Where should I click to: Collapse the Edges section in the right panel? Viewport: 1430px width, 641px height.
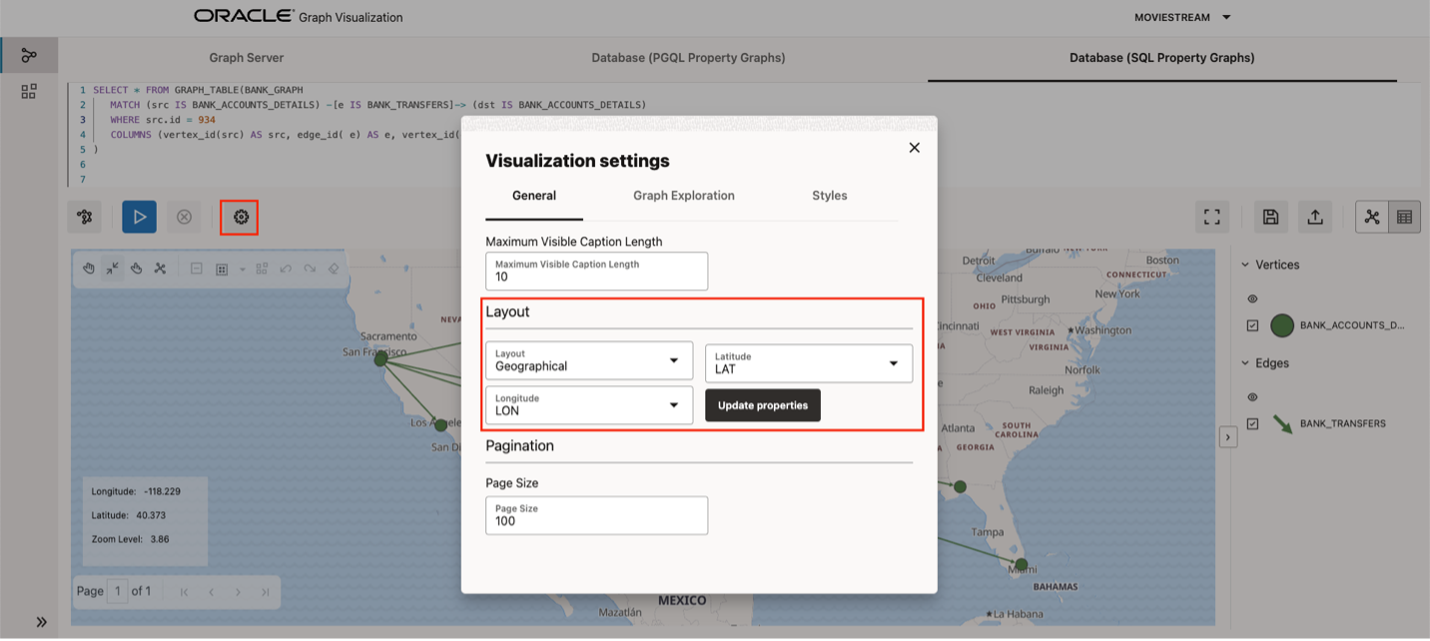[1243, 362]
